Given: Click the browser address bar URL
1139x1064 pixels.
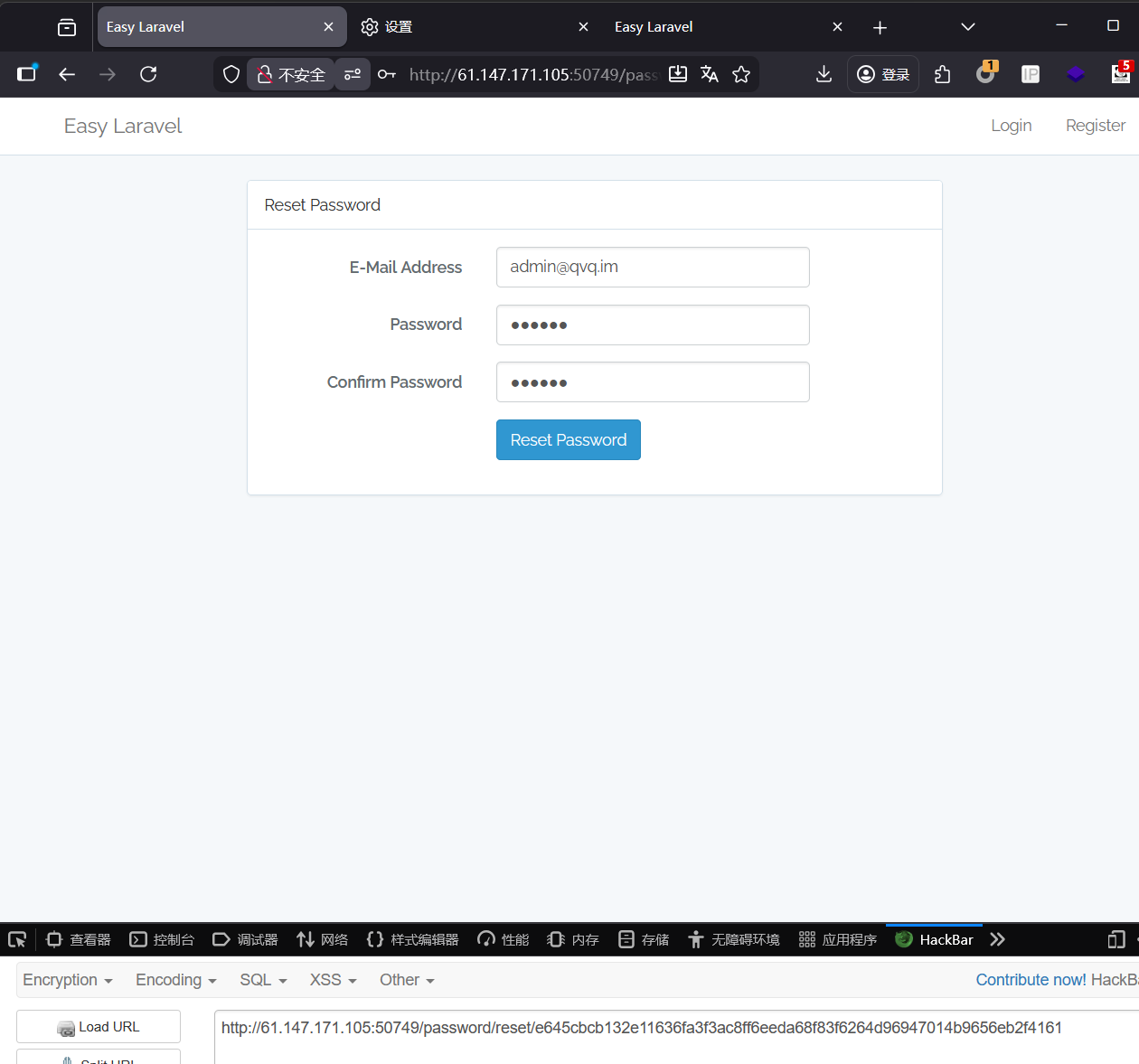Looking at the screenshot, I should pos(532,74).
